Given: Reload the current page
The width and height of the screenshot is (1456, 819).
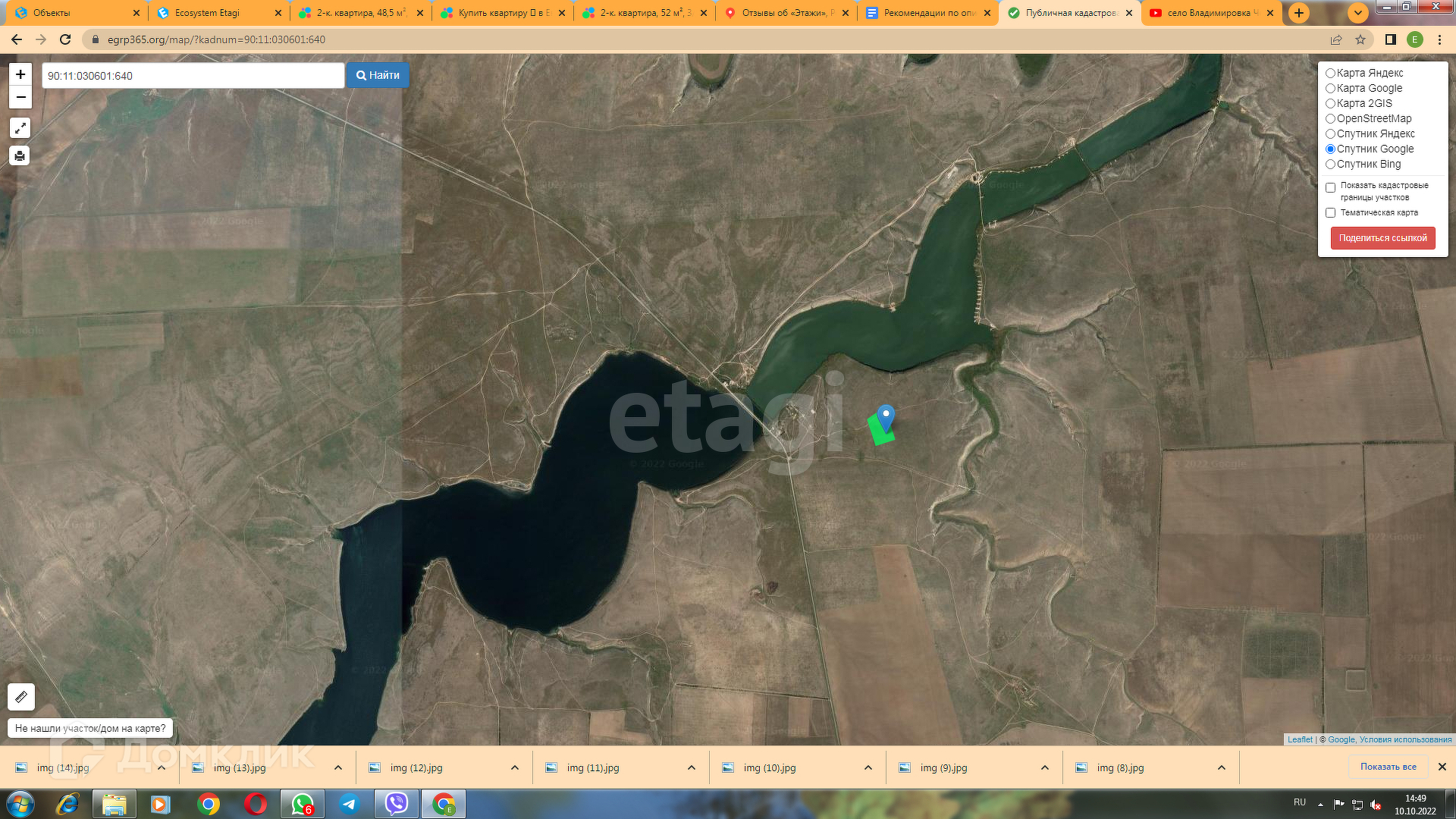Looking at the screenshot, I should pyautogui.click(x=65, y=39).
